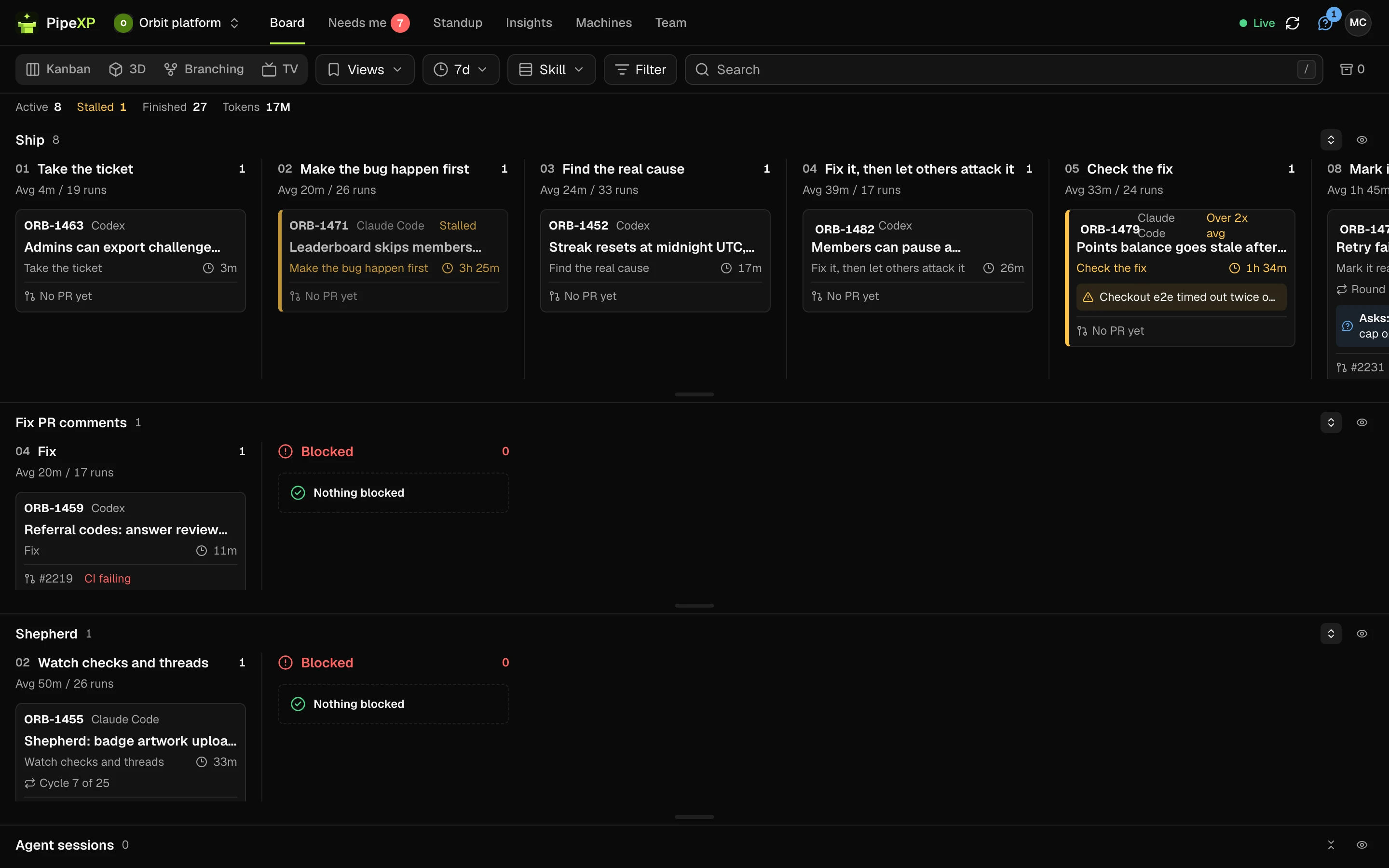Open the Skill grouping dropdown
The image size is (1389, 868).
(551, 69)
